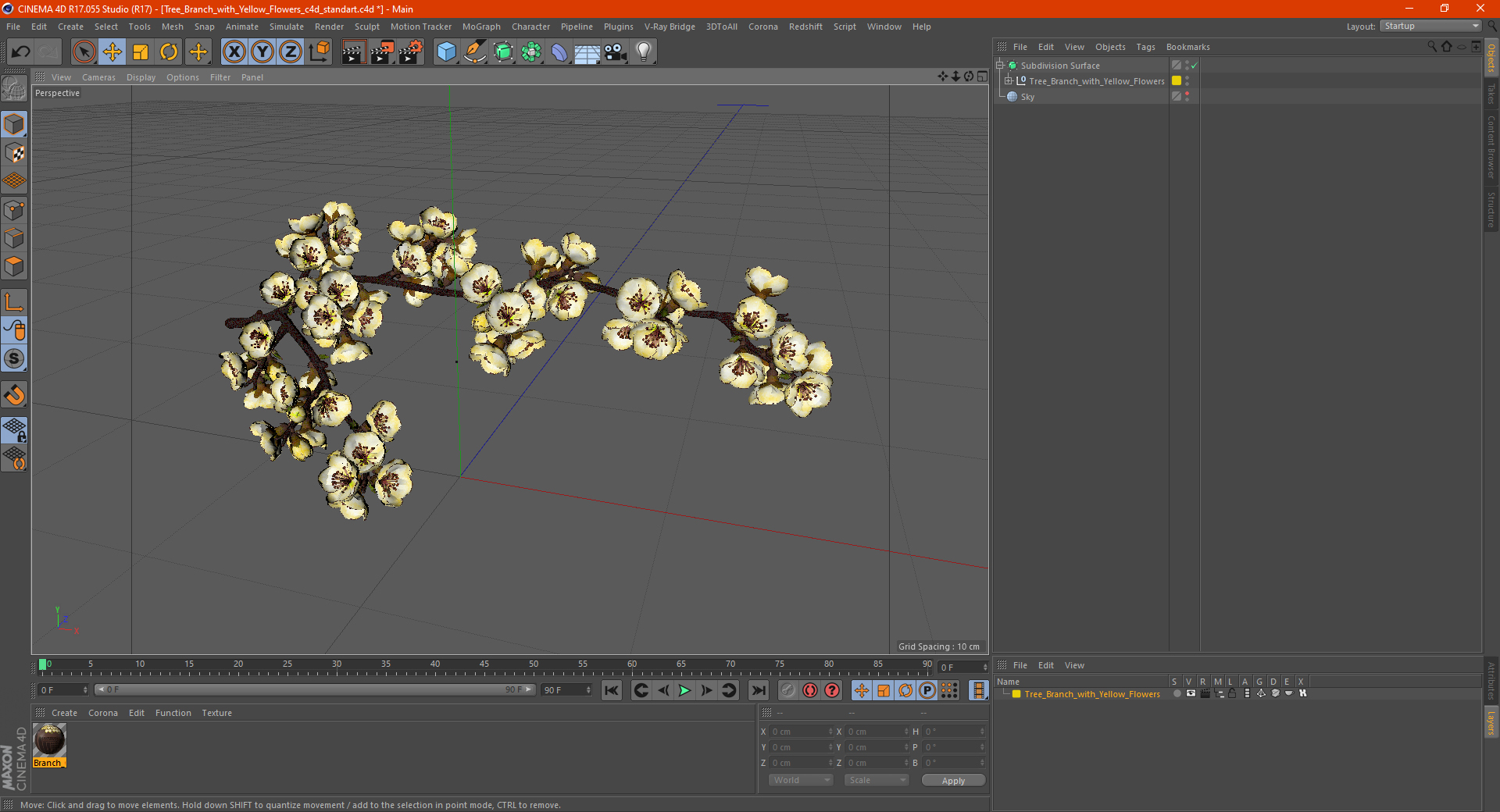Play animation forwards

tap(684, 690)
